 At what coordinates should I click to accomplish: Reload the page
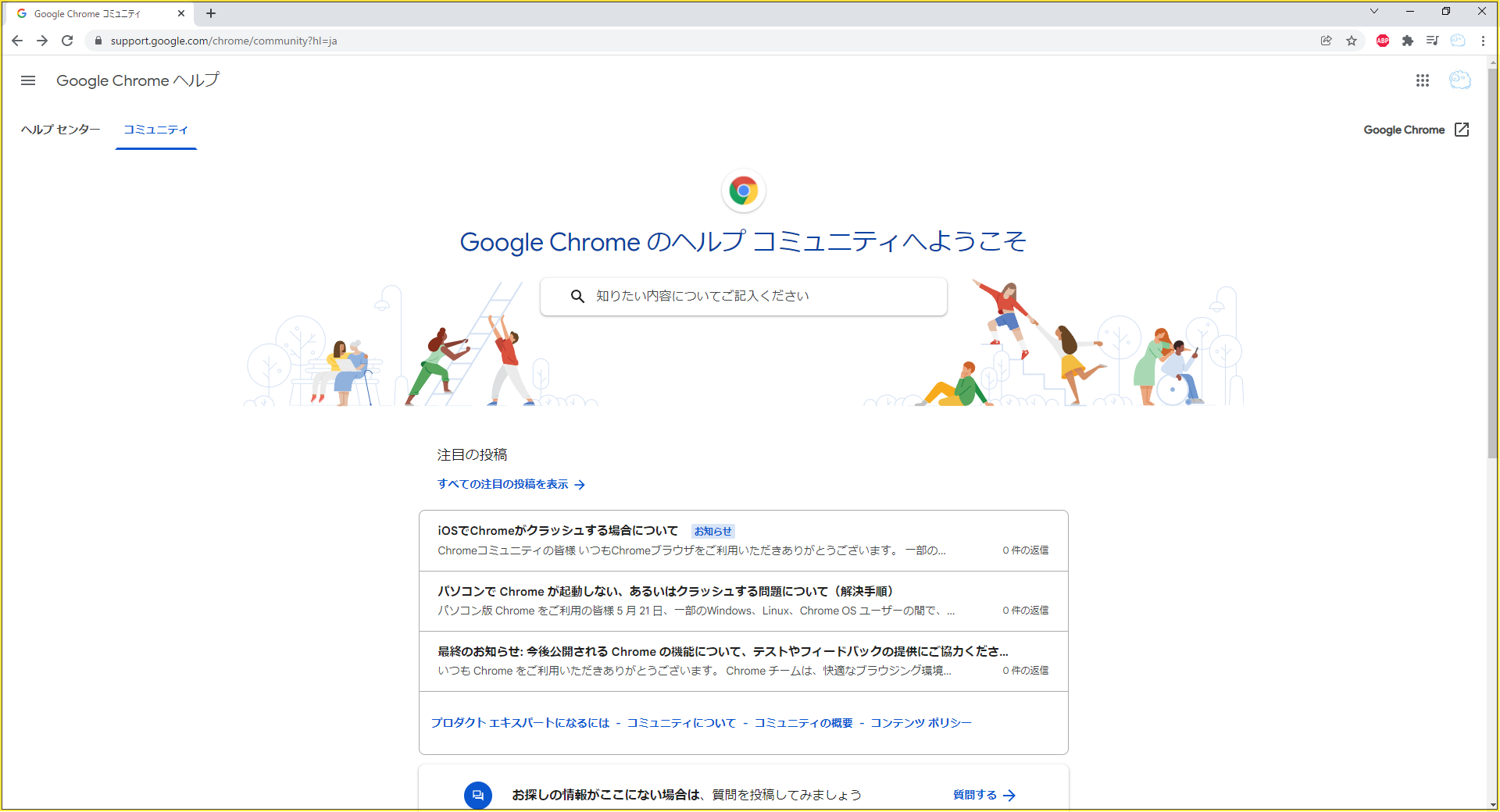click(67, 41)
